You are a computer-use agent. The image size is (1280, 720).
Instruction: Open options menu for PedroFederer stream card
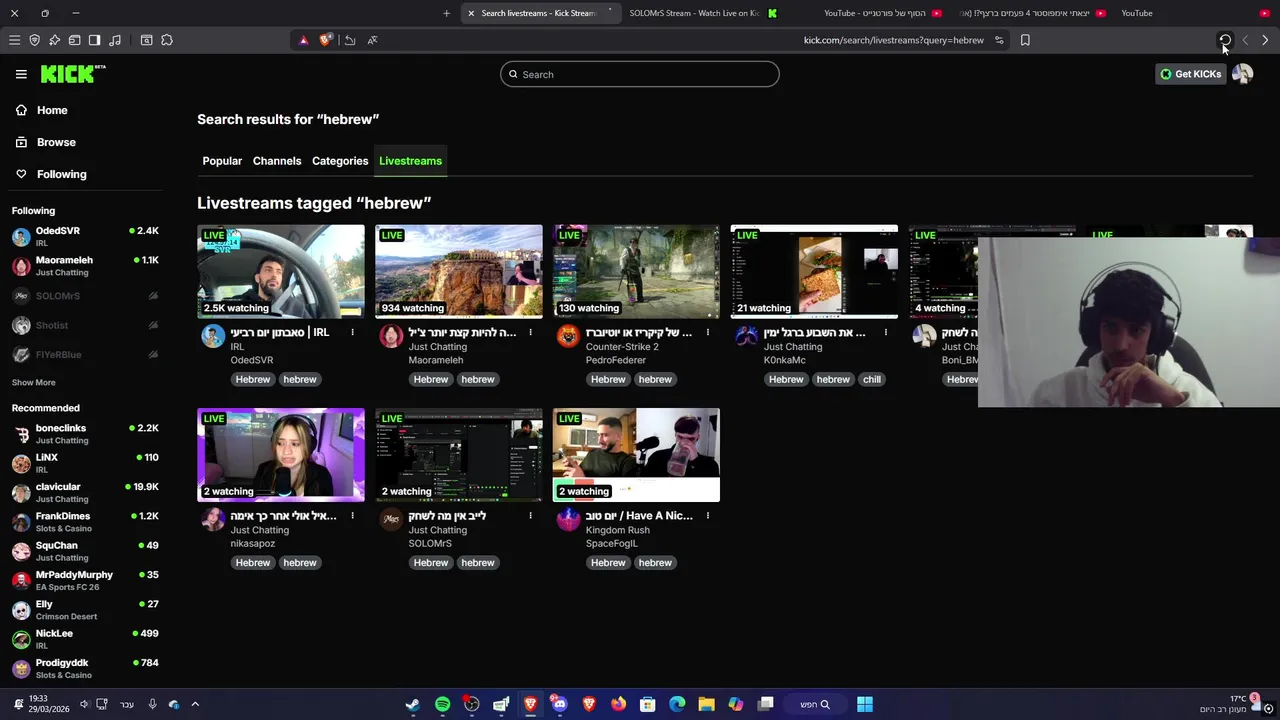click(707, 332)
